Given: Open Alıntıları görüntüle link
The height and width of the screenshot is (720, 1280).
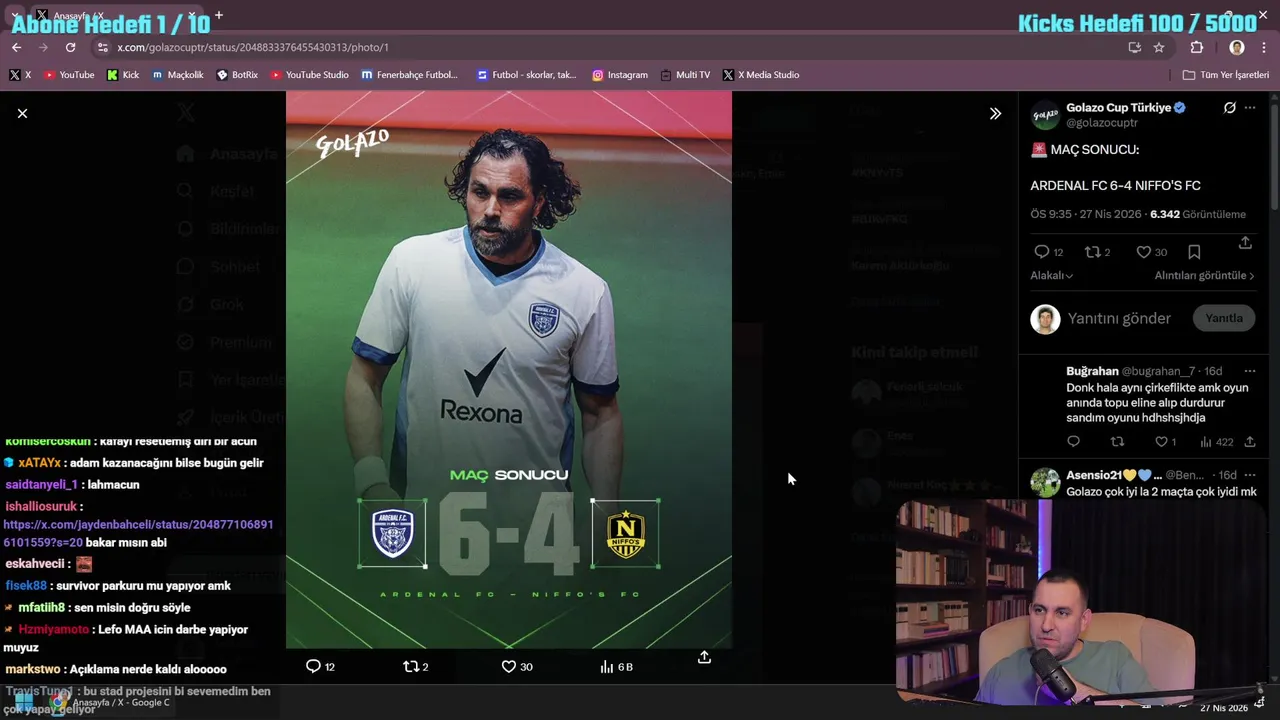Looking at the screenshot, I should coord(1205,276).
